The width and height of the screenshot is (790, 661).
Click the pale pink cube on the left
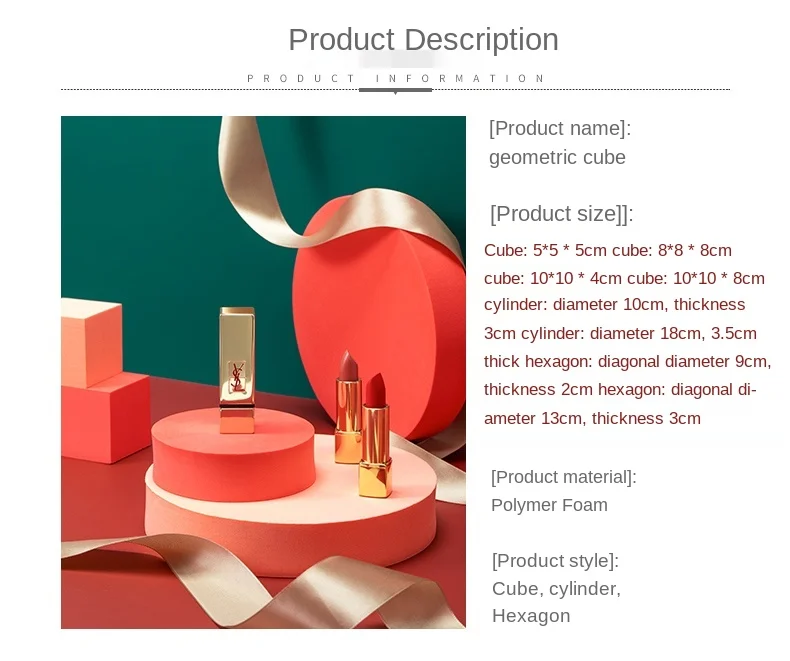click(91, 343)
